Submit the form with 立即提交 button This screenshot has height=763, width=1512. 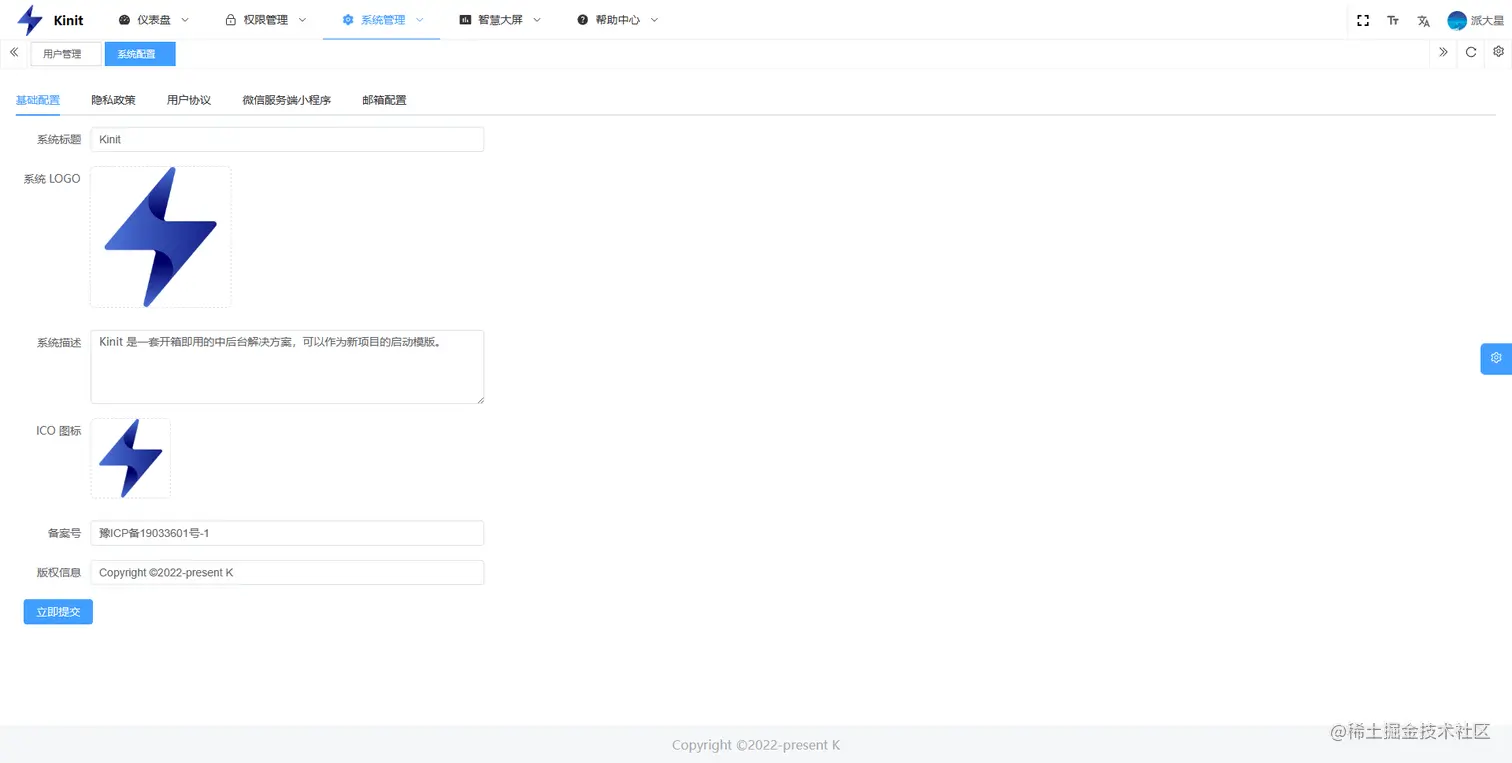(x=57, y=611)
